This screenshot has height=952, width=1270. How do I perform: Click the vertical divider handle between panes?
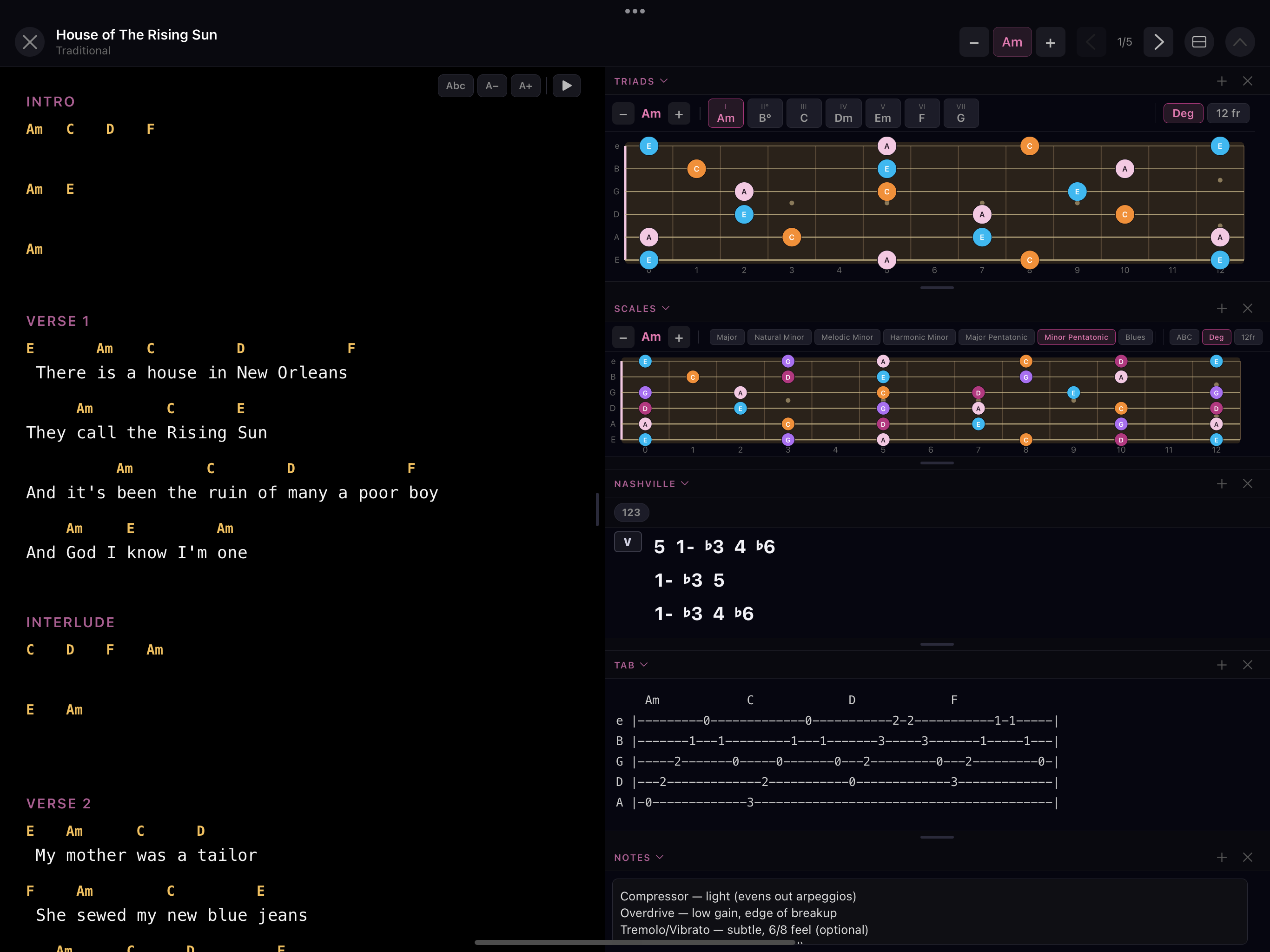pyautogui.click(x=597, y=509)
